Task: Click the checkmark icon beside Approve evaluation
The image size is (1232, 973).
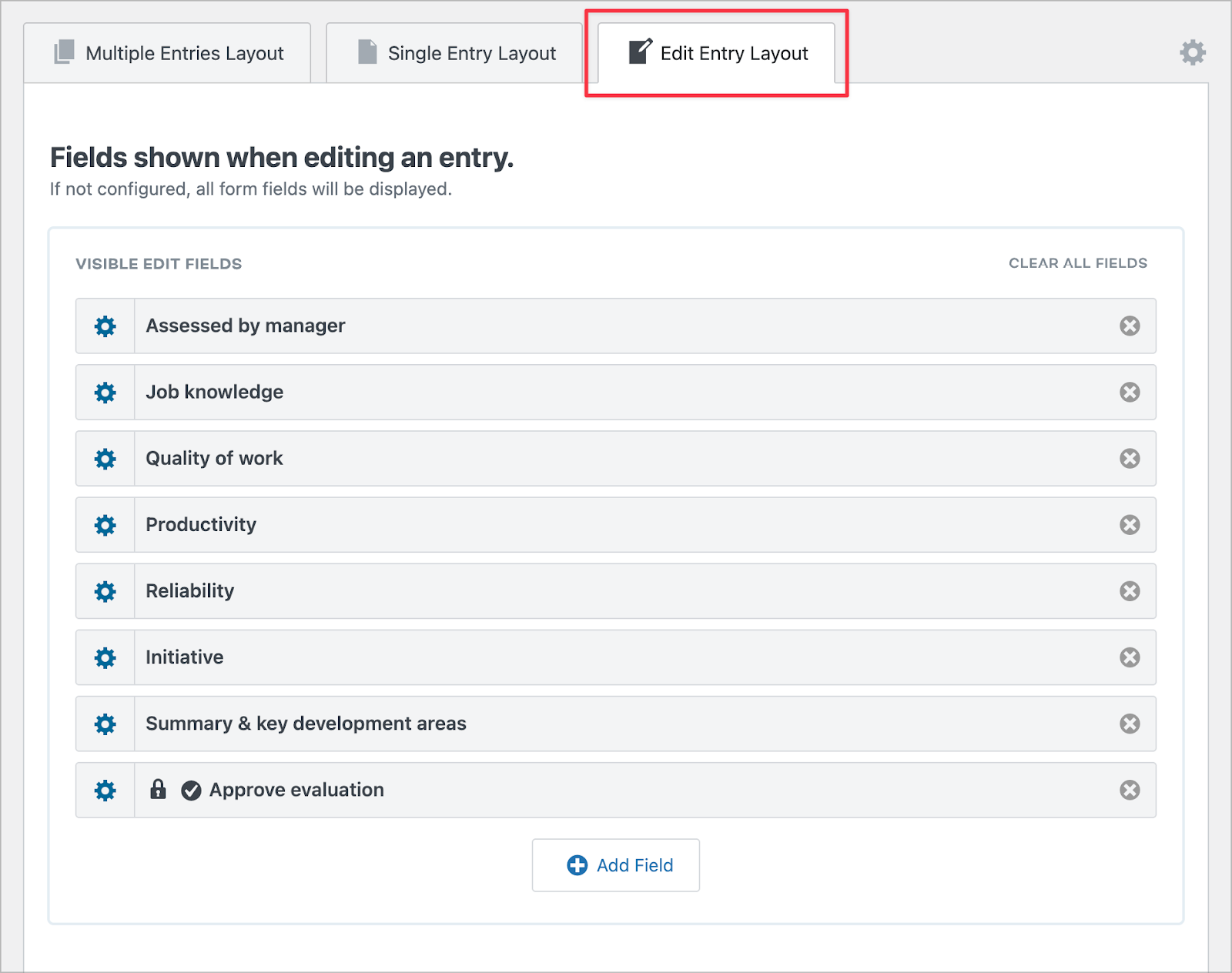Action: pos(190,790)
